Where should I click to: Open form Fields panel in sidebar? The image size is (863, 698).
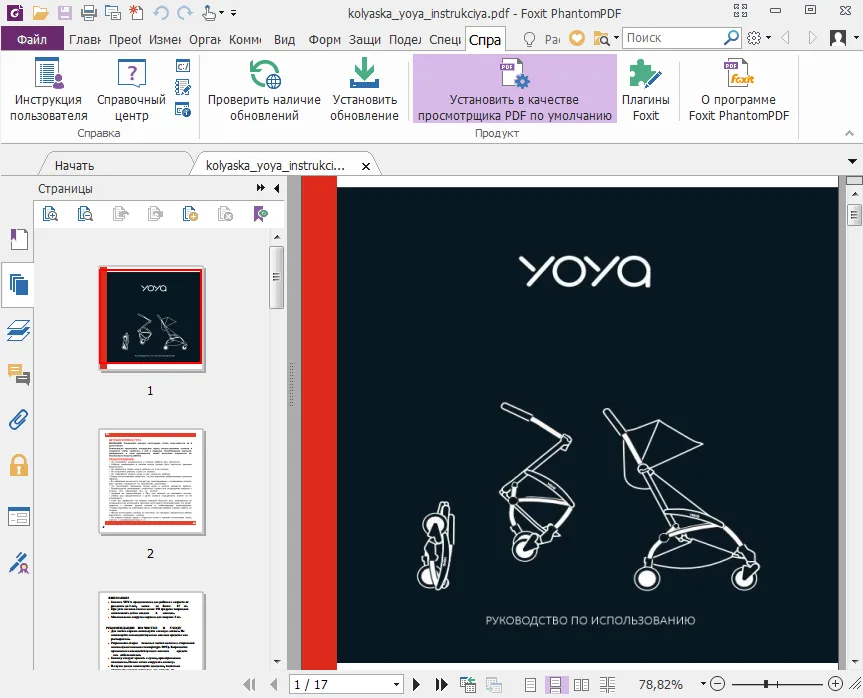coord(19,517)
